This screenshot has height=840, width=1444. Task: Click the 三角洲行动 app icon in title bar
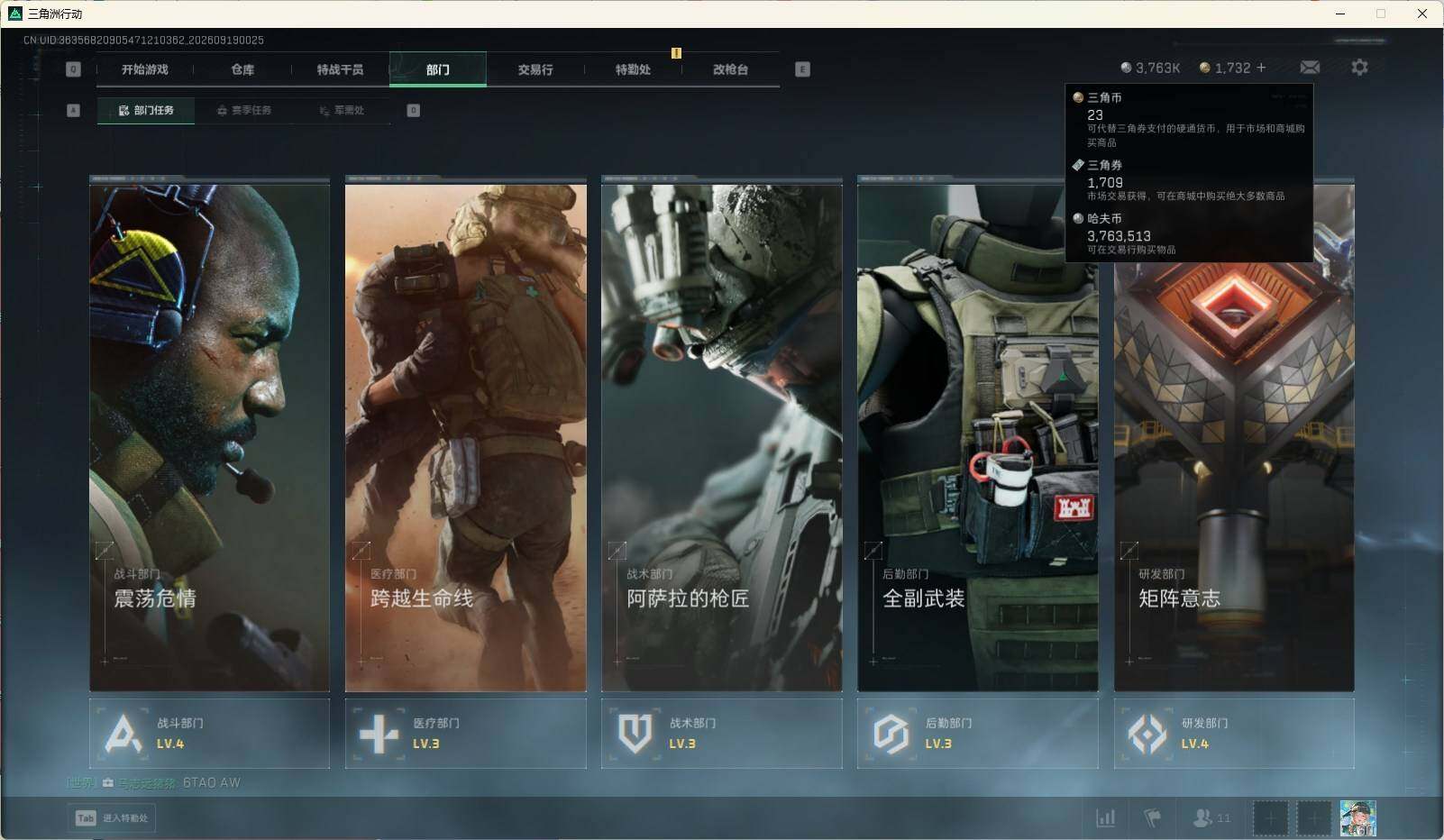coord(15,14)
